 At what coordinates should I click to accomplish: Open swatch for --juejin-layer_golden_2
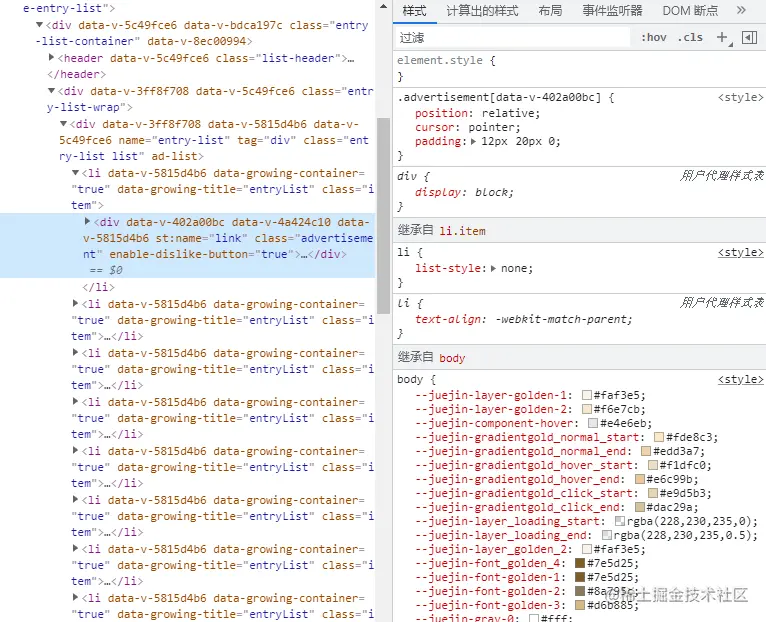tap(587, 549)
